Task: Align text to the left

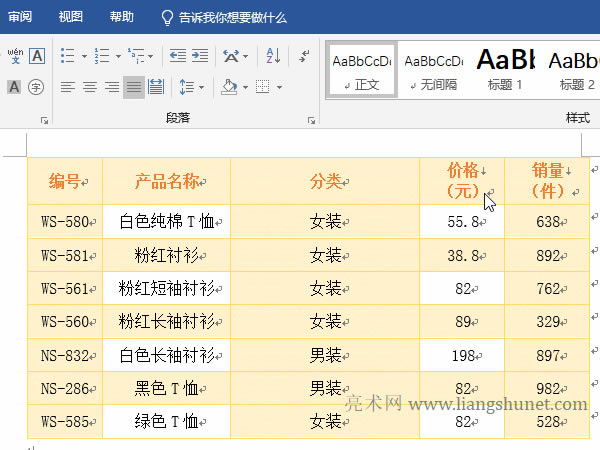Action: (x=67, y=87)
